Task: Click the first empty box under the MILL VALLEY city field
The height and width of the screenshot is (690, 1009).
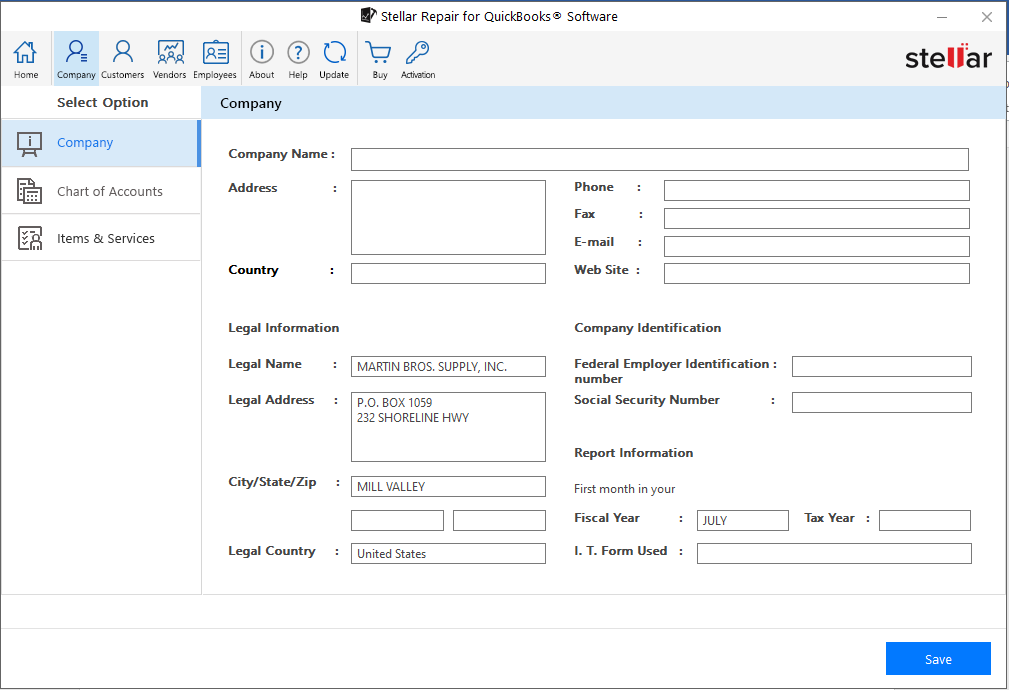Action: [398, 520]
